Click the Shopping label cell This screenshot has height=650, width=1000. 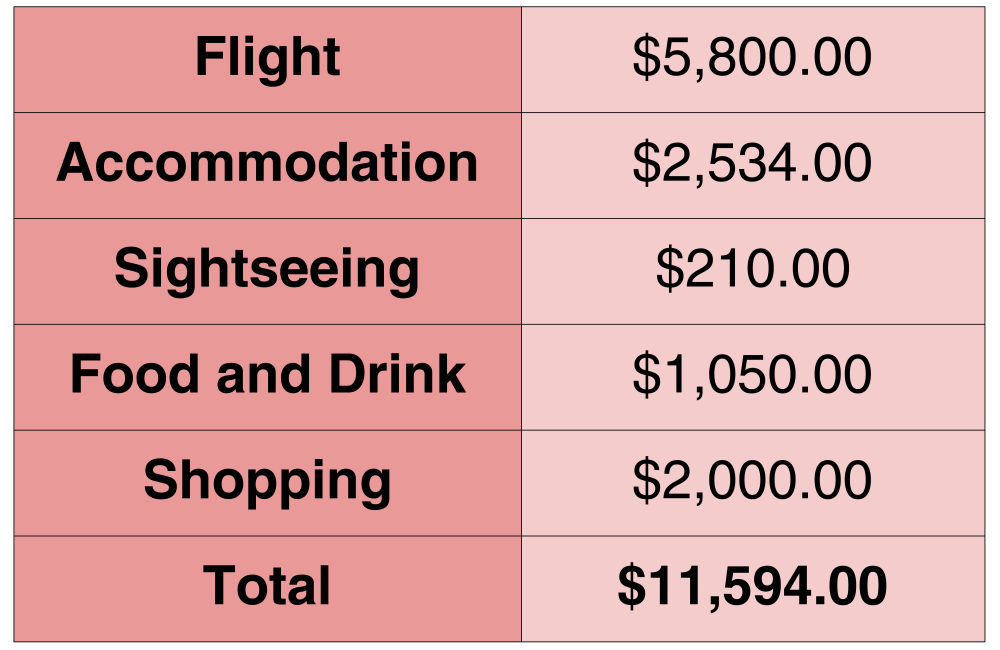(x=267, y=482)
